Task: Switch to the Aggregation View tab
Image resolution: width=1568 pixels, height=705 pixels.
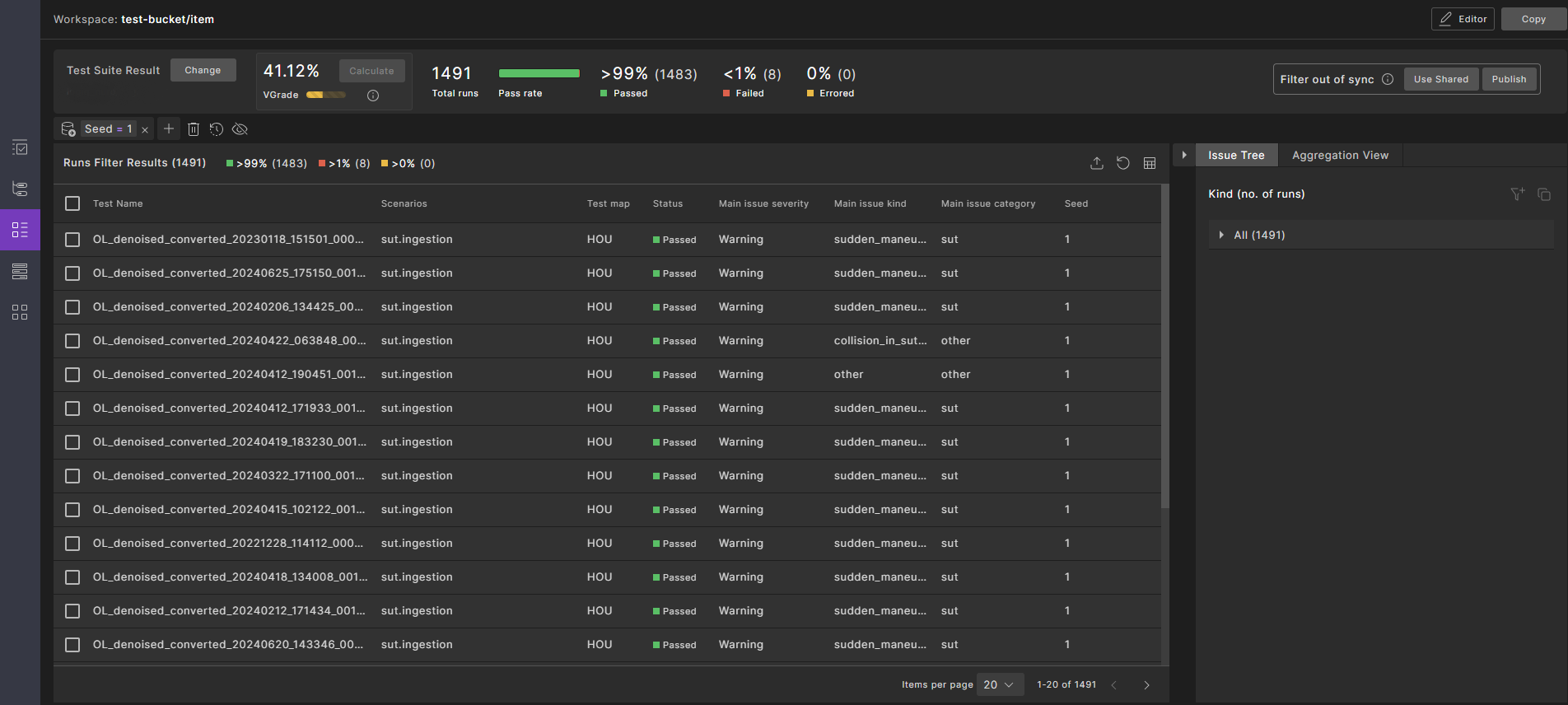Action: (1340, 155)
